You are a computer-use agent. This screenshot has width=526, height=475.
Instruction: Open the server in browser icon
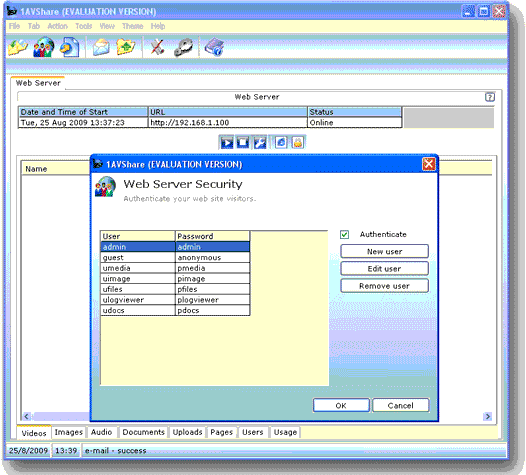click(x=281, y=143)
